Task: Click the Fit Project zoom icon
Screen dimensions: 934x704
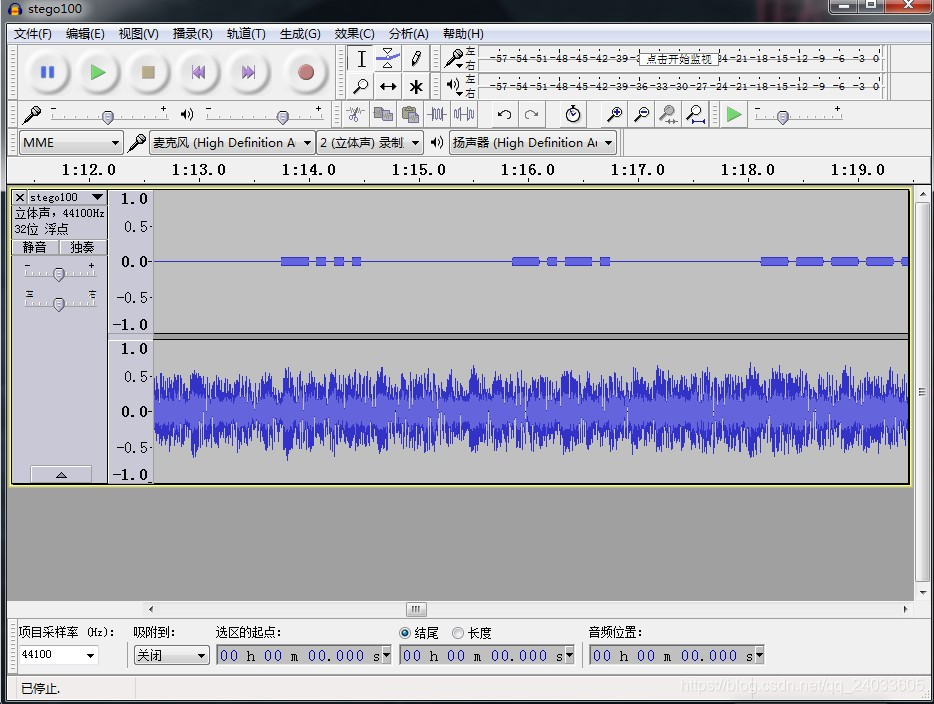Action: tap(695, 114)
